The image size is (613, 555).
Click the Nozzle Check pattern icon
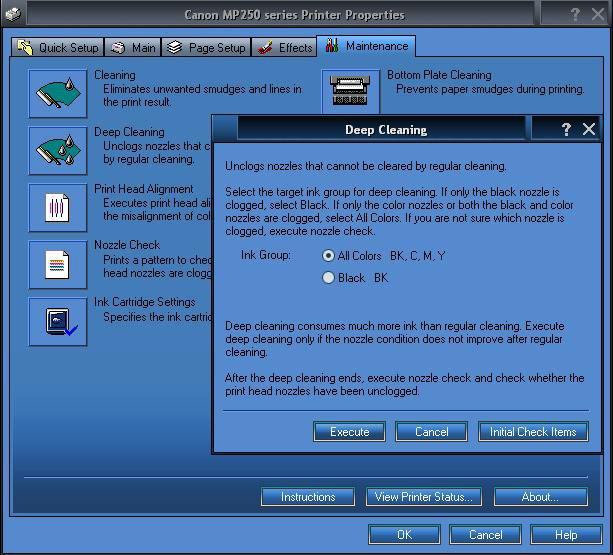(58, 265)
